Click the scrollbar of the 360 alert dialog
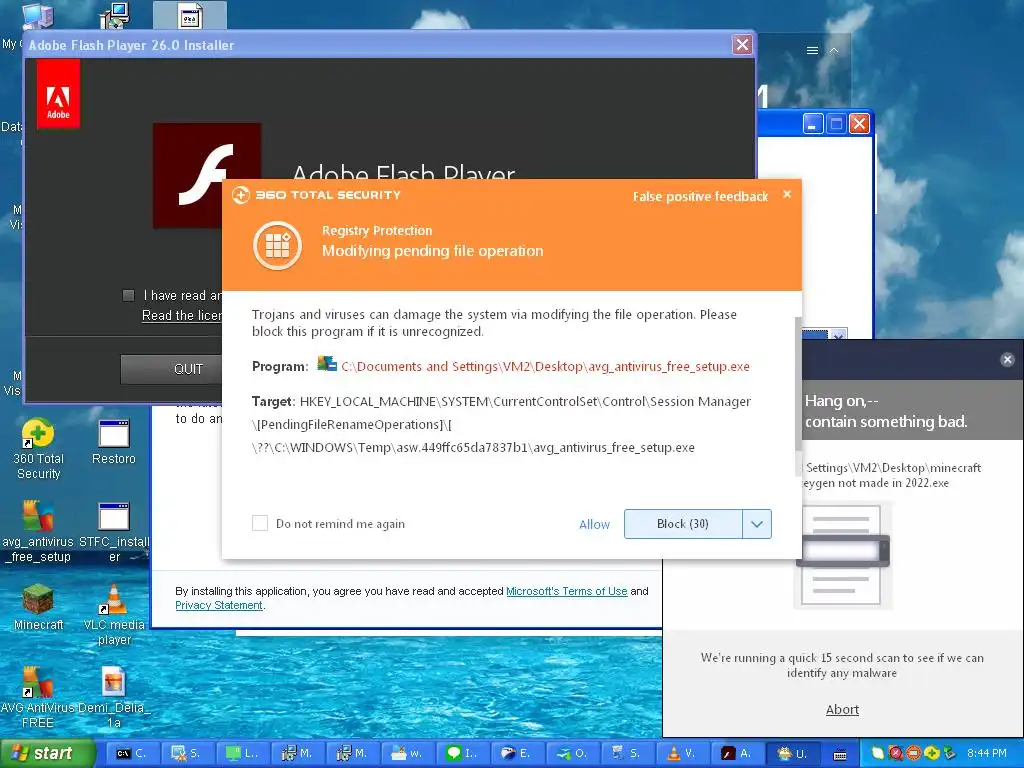The image size is (1024, 768). [x=797, y=384]
